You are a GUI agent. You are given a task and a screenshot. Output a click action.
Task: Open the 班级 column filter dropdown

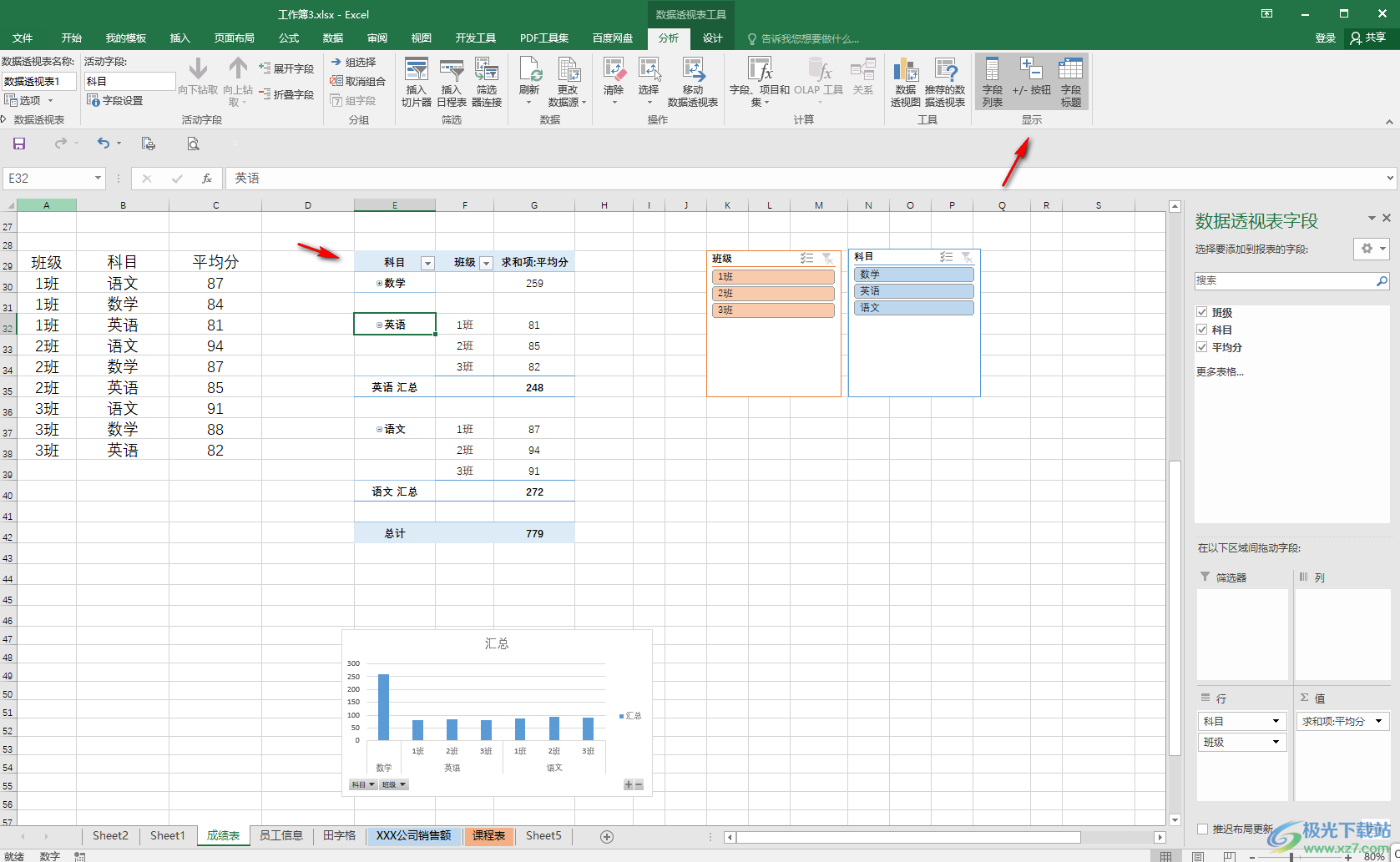coord(486,263)
